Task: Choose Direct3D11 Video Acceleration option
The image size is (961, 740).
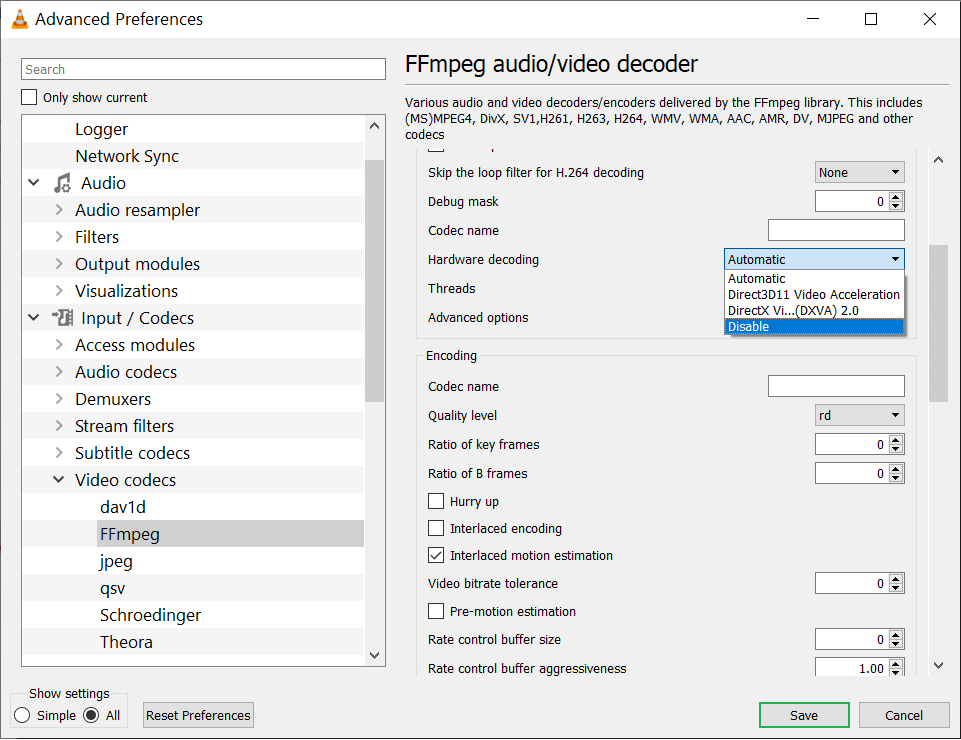Action: point(814,294)
